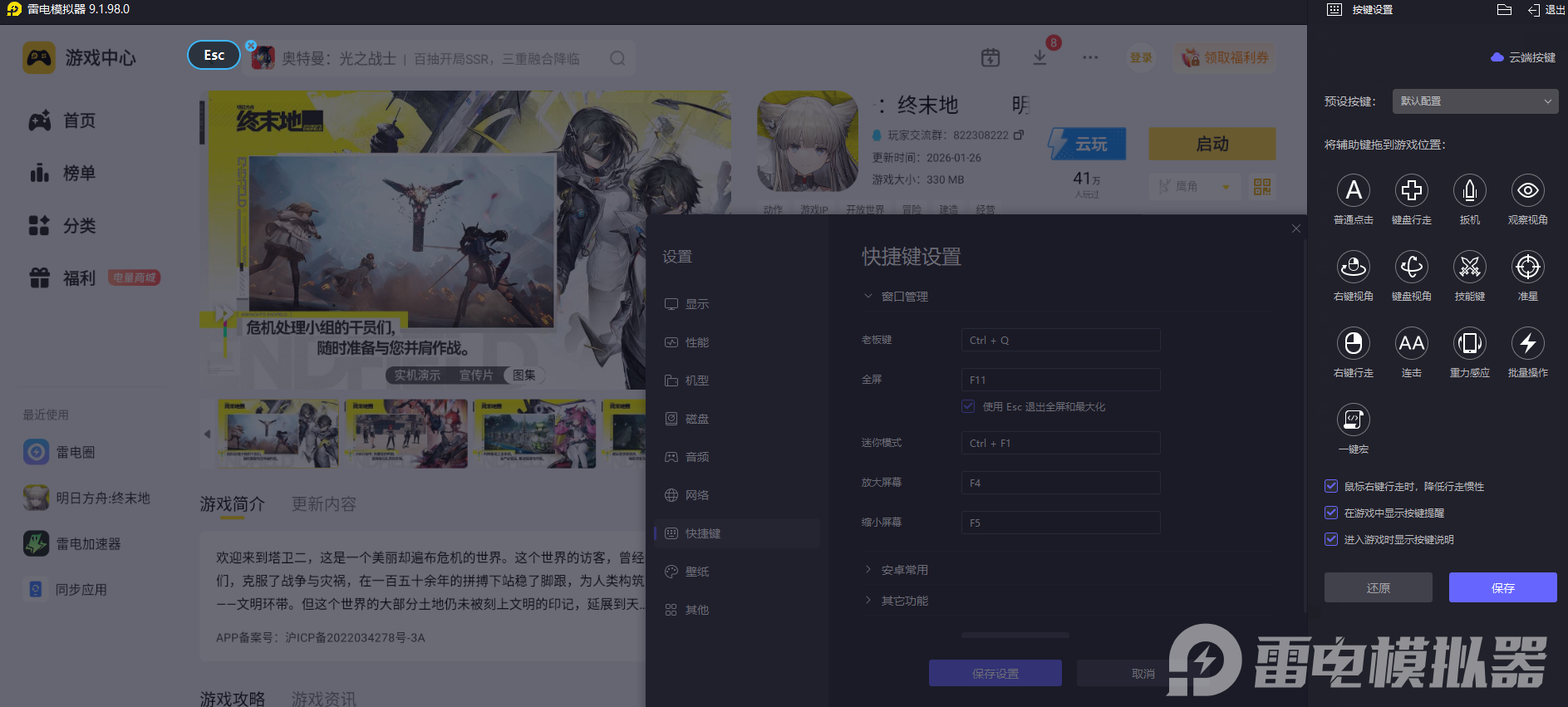Click the search magnifier in game center
The width and height of the screenshot is (1568, 707).
617,58
